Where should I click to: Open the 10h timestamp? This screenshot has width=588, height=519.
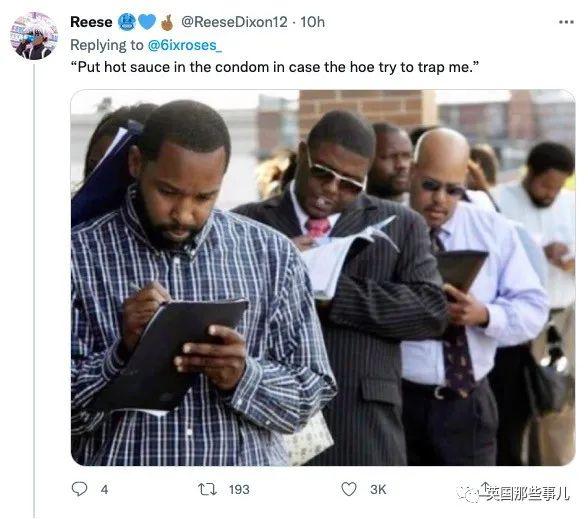[312, 22]
